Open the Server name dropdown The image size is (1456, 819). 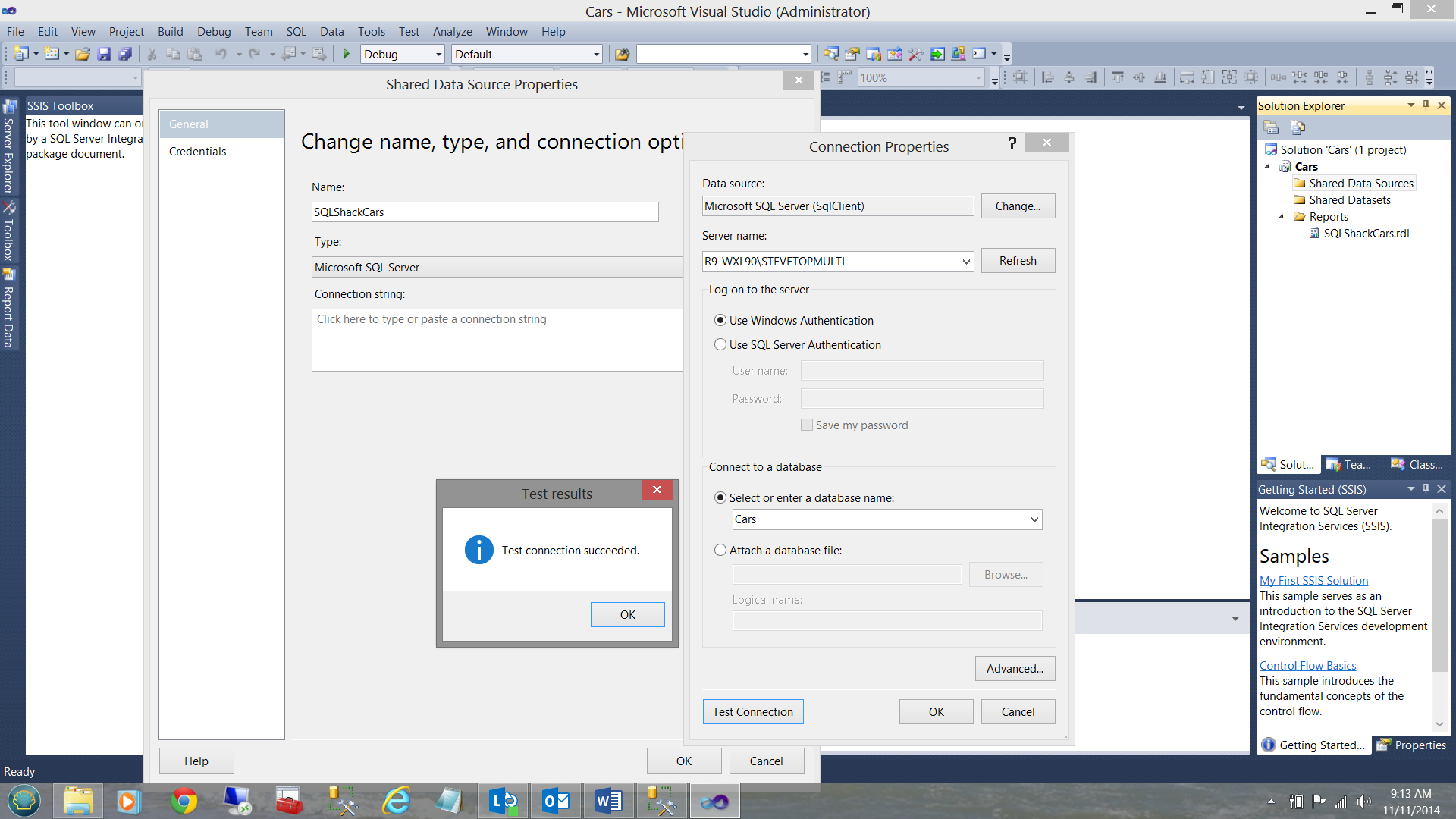pos(965,262)
